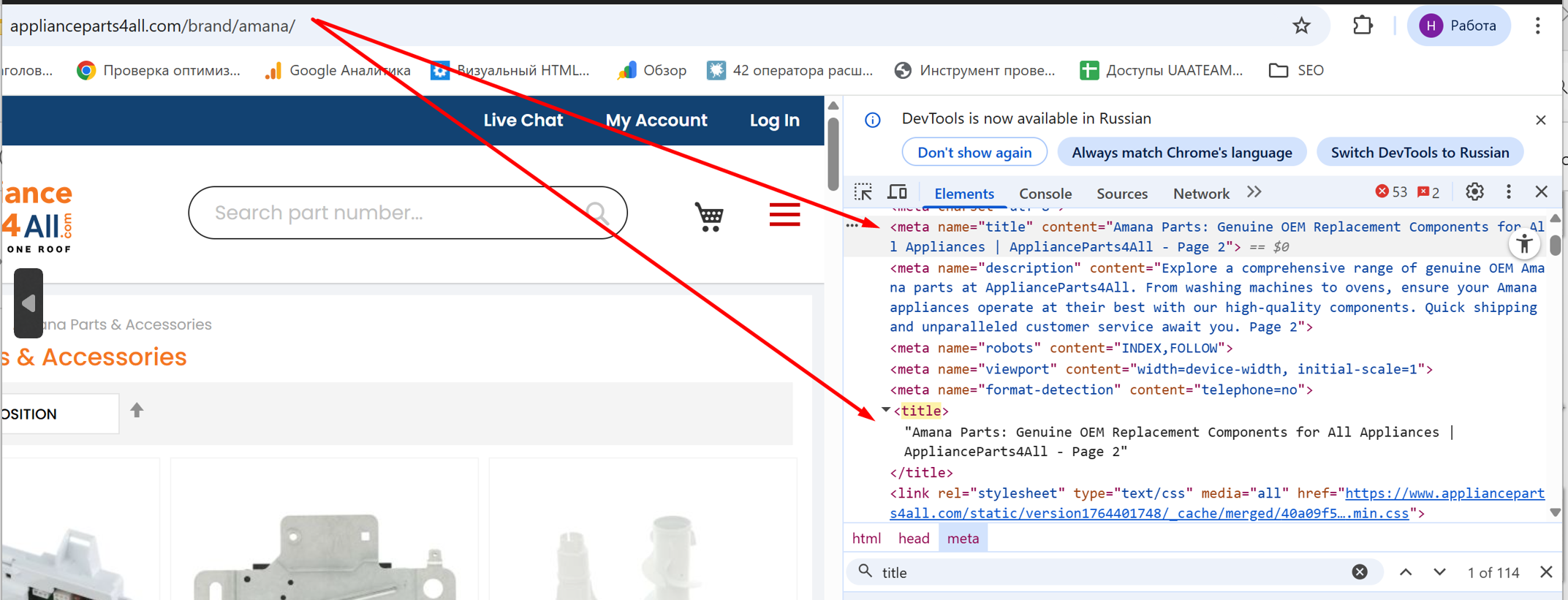Expand the left slide-out panel arrow
The height and width of the screenshot is (600, 1568).
click(x=29, y=303)
